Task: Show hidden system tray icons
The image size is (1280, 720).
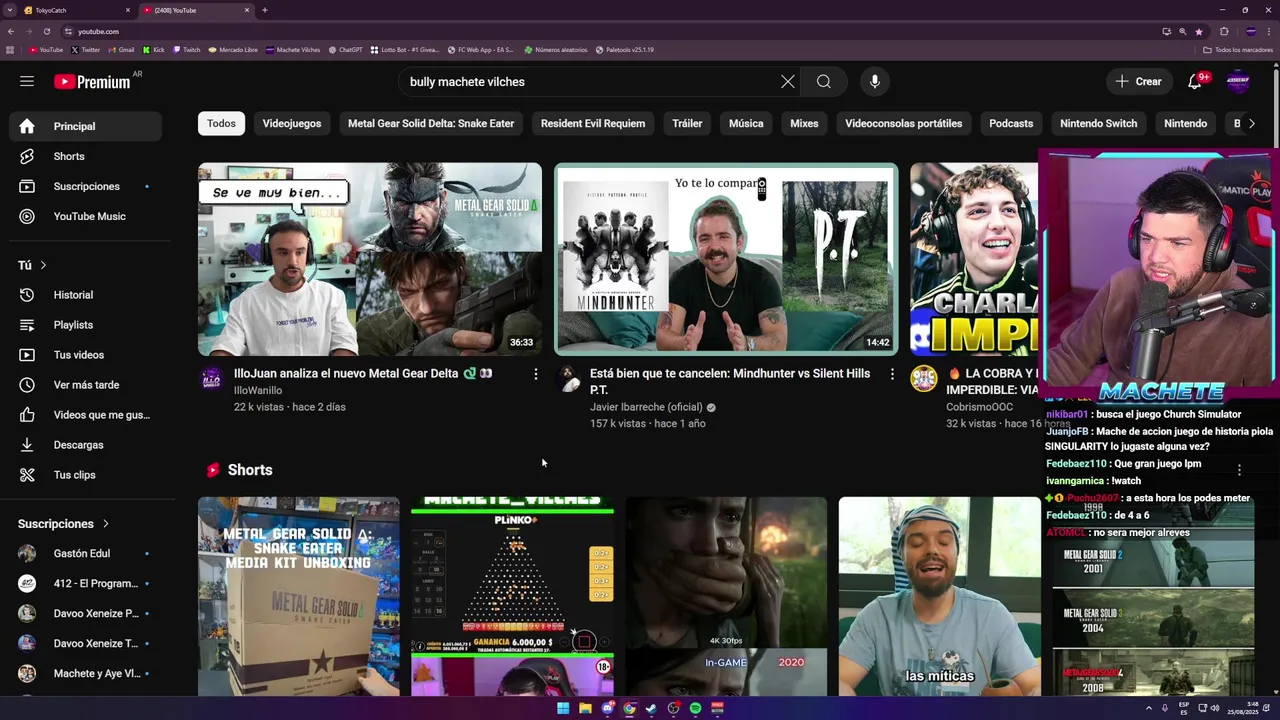Action: tap(1149, 708)
